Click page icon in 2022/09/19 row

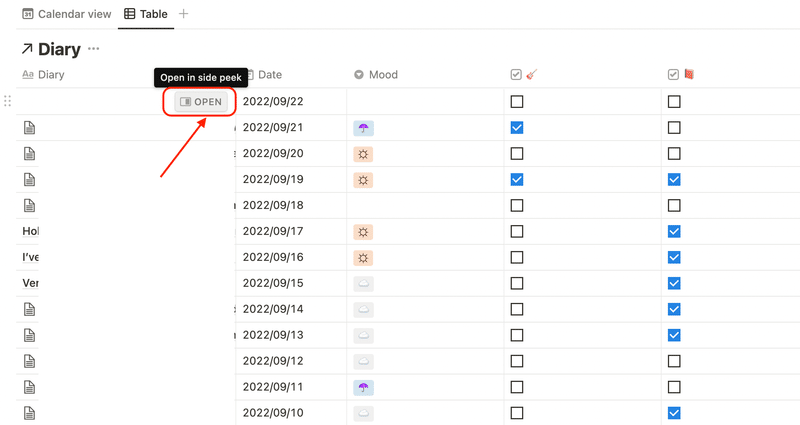[x=30, y=180]
